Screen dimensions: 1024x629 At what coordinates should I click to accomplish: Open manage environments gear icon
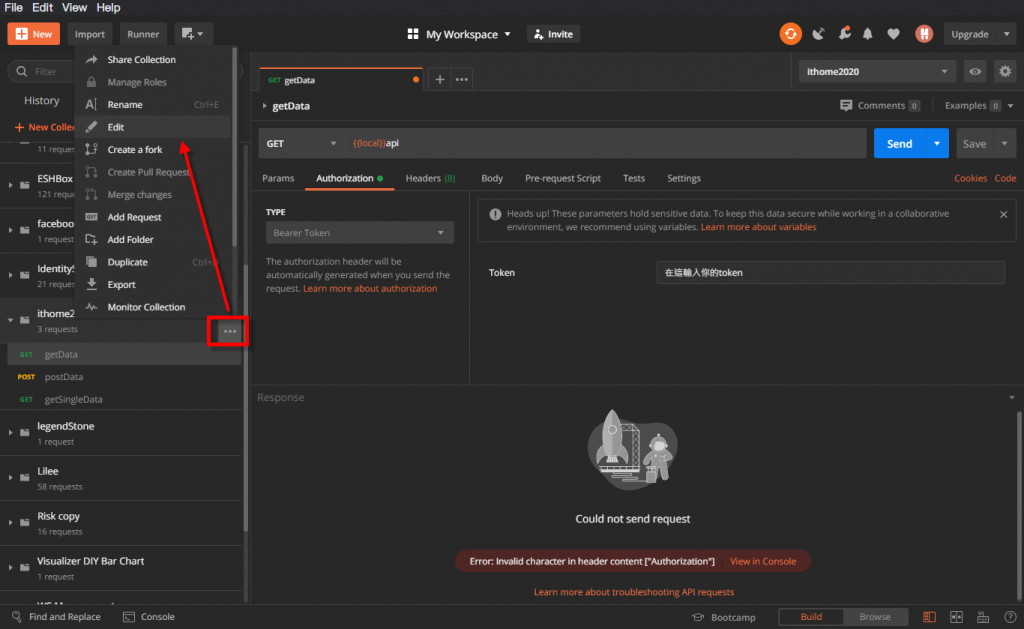point(1005,72)
